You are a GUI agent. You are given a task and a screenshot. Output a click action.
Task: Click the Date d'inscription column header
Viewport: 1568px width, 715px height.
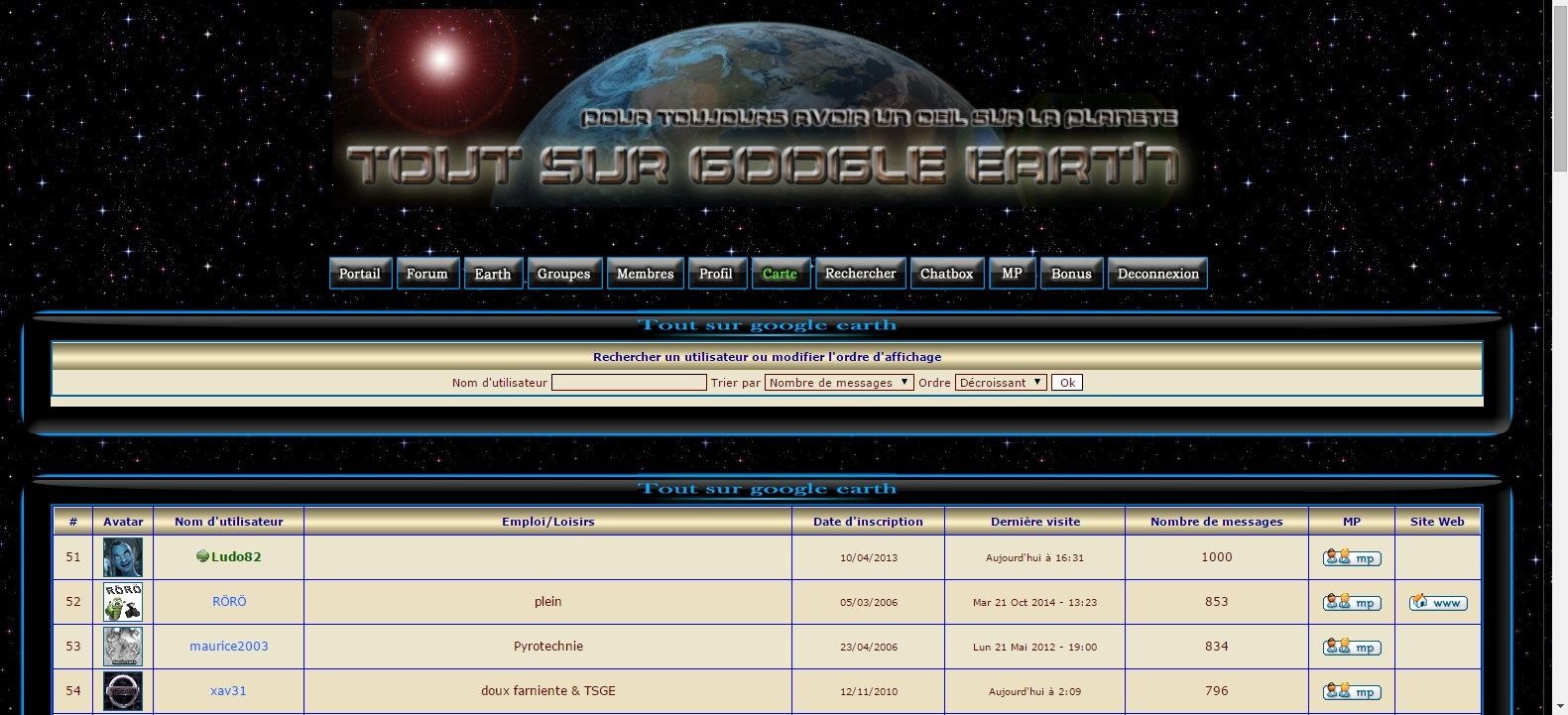coord(868,521)
